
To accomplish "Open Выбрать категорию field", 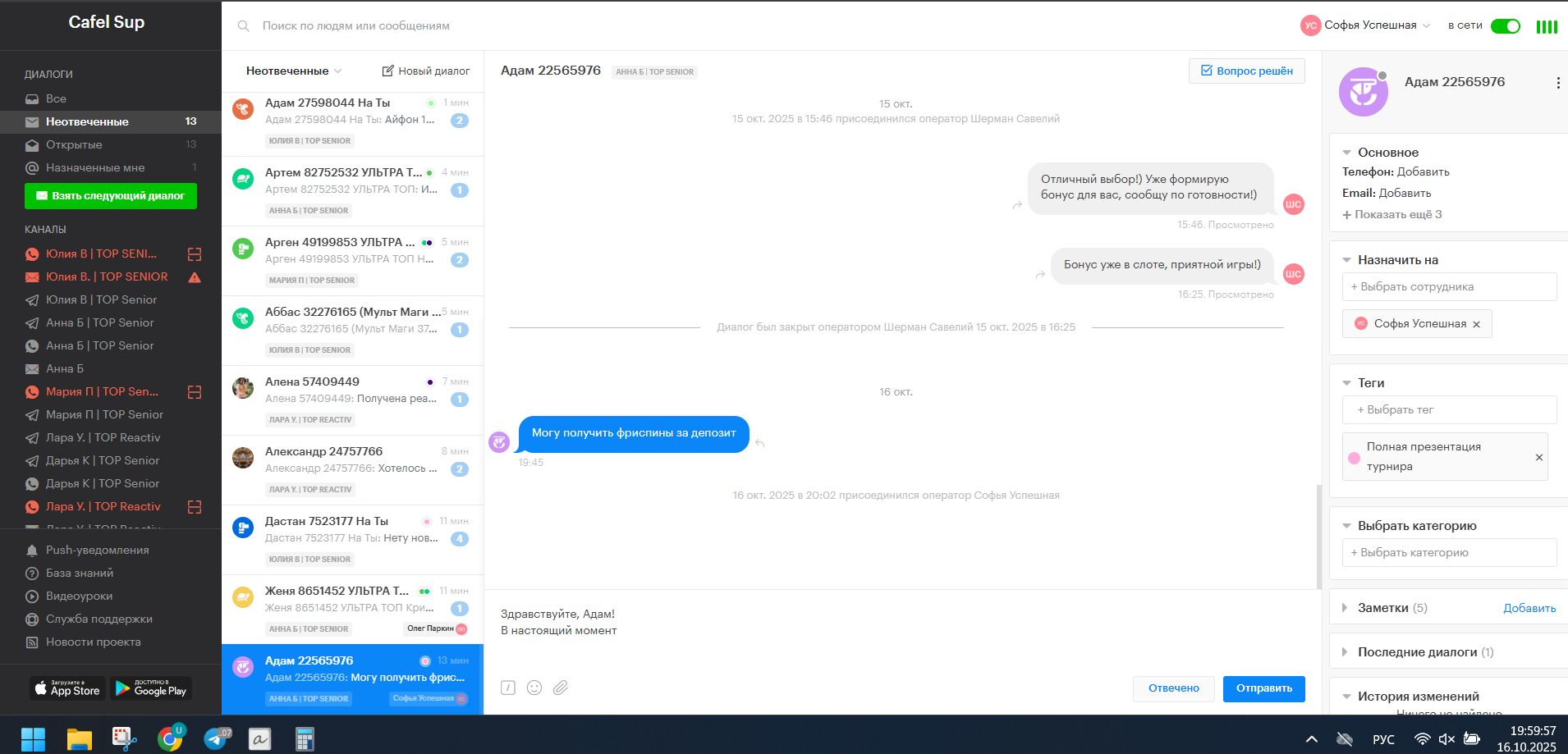I will click(1449, 553).
